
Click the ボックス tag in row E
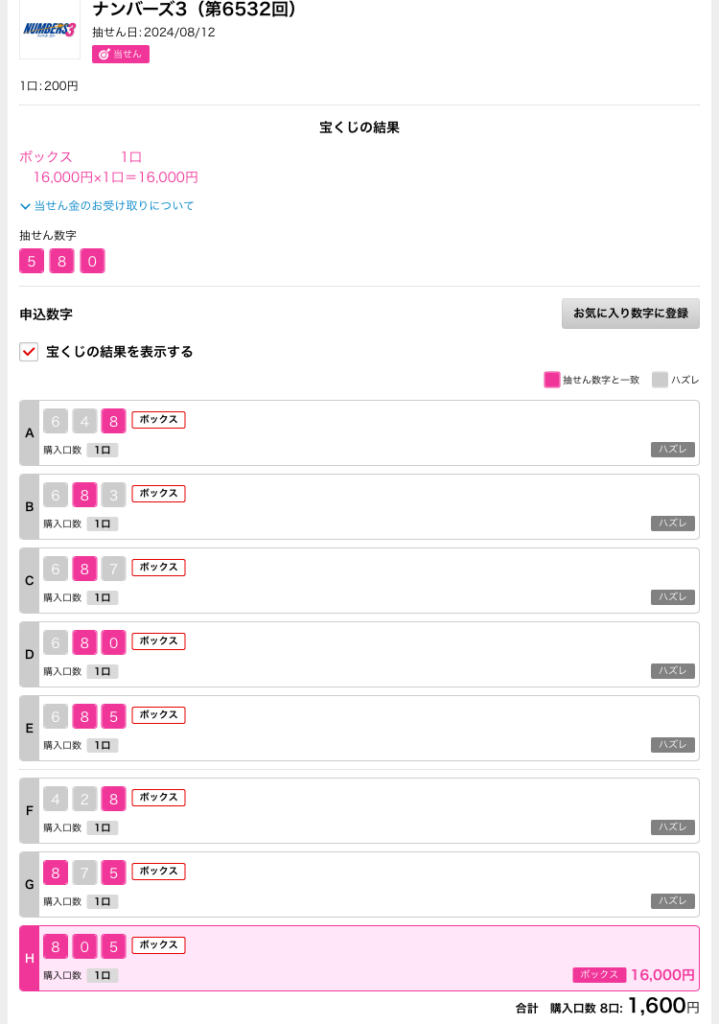click(x=159, y=714)
